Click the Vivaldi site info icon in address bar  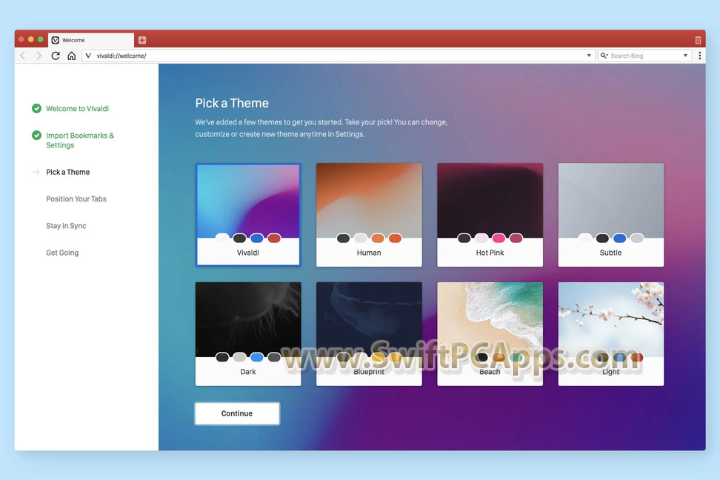coord(88,56)
